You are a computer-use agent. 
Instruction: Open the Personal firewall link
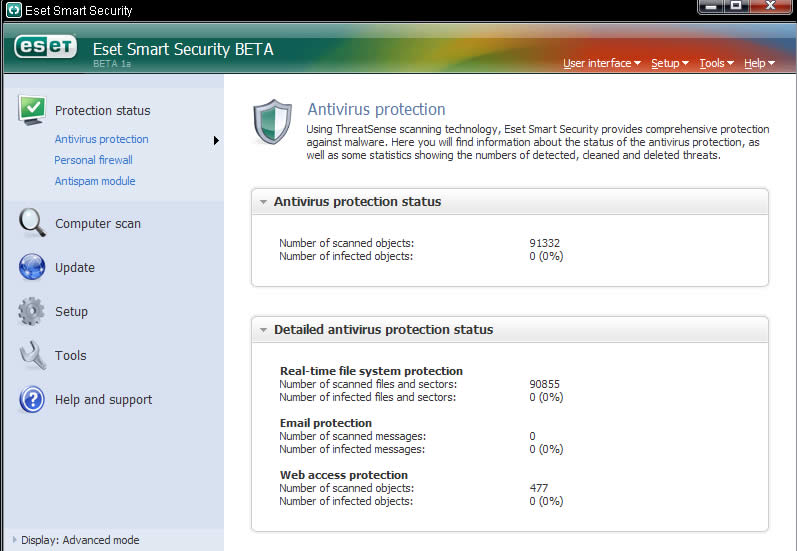point(94,160)
